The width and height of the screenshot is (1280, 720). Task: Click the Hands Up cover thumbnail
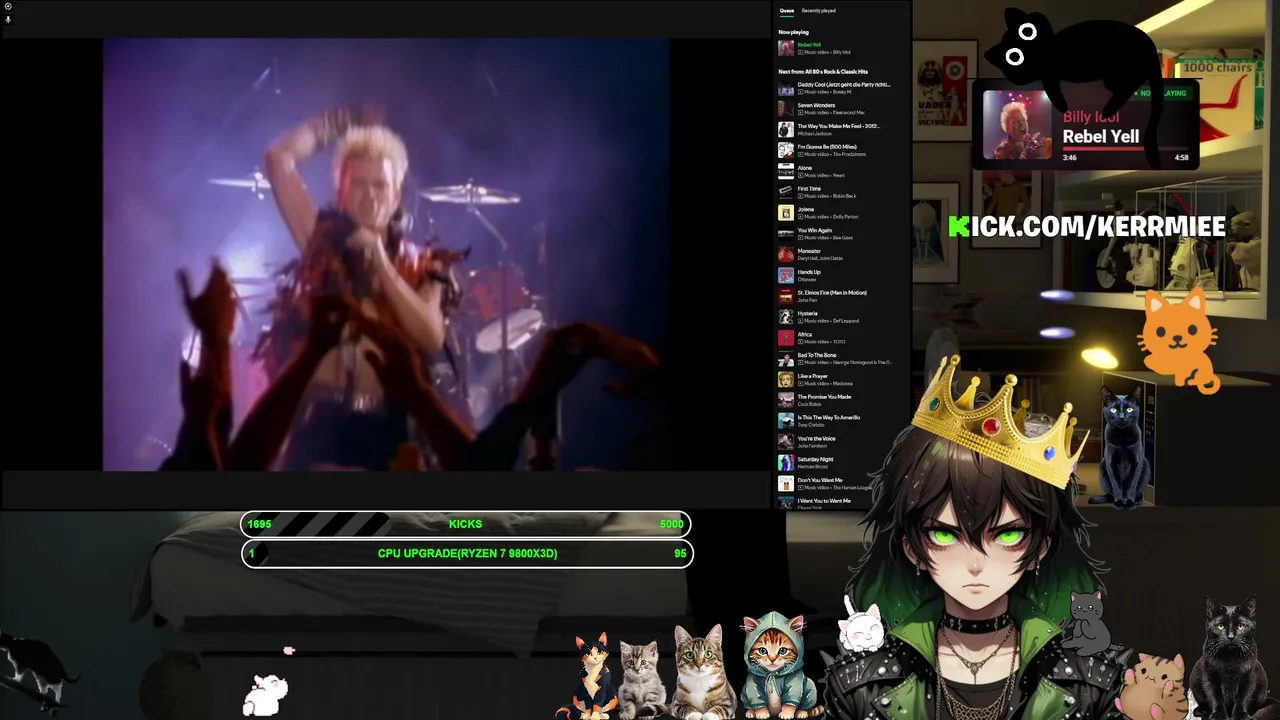tap(786, 275)
